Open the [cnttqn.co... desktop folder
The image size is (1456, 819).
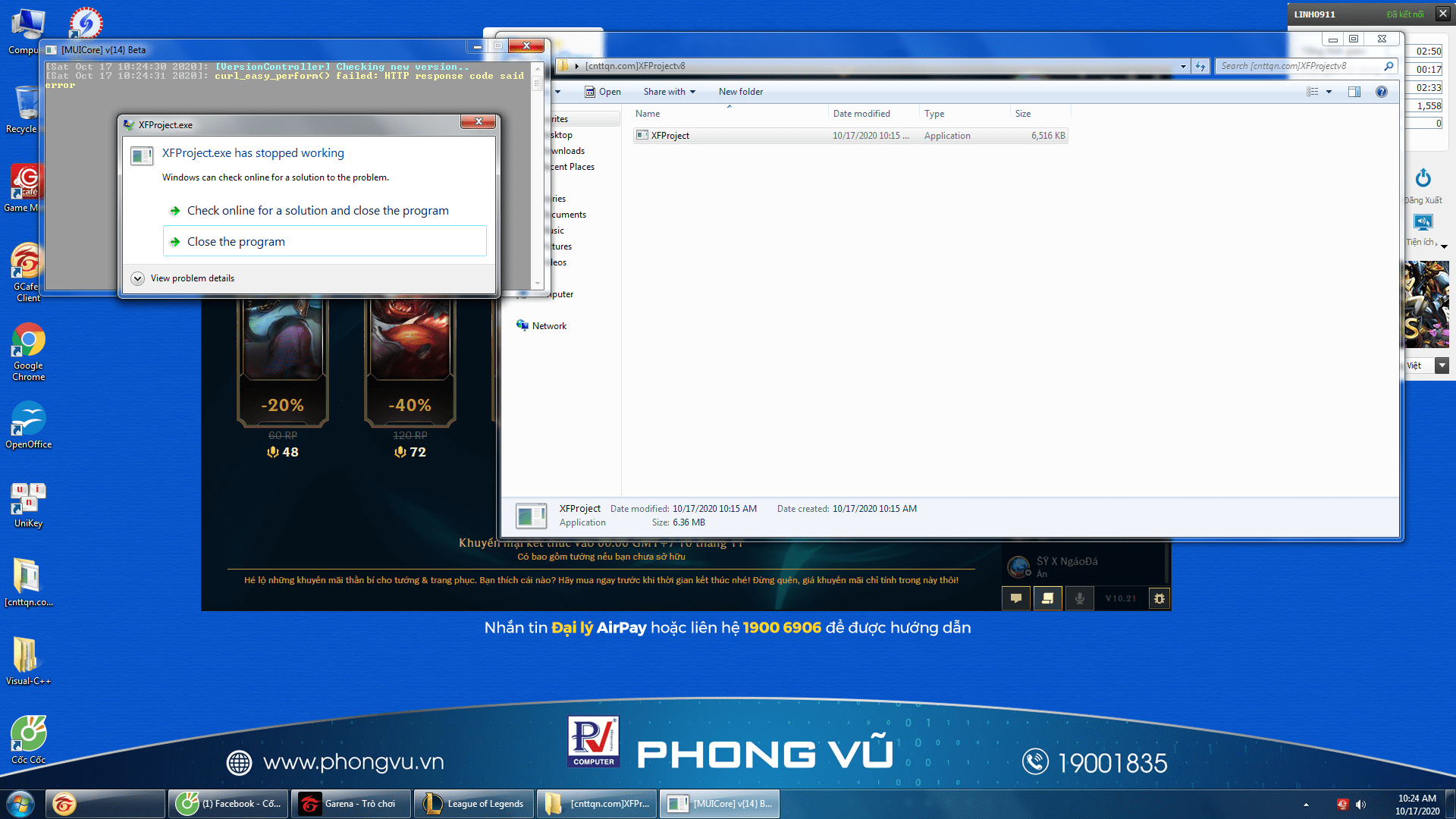pyautogui.click(x=29, y=582)
